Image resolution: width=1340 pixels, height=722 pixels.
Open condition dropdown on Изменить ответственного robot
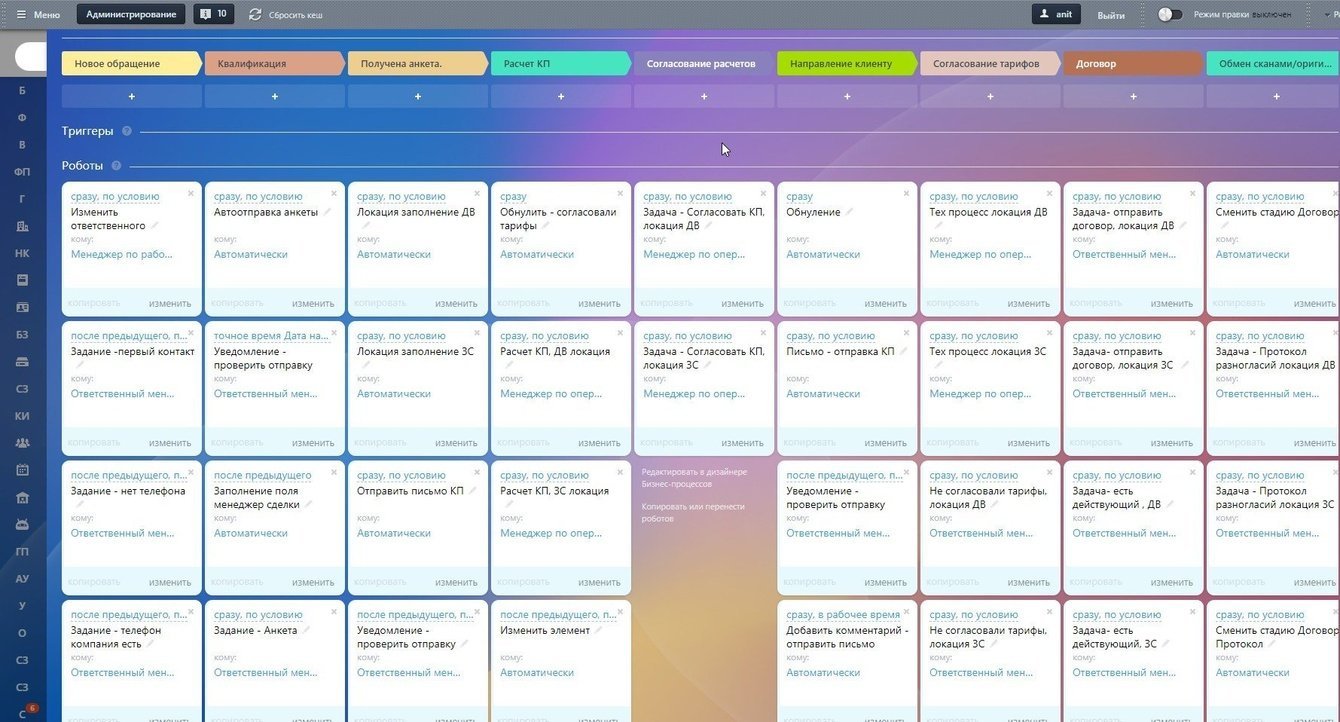[115, 196]
